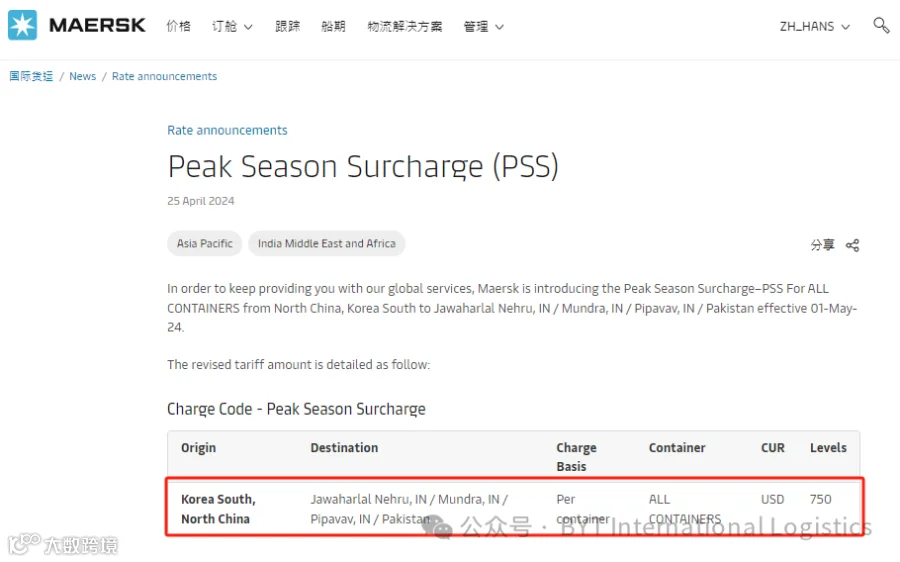Select the Asia Pacific tag
Viewport: 900px width, 562px height.
(x=204, y=243)
